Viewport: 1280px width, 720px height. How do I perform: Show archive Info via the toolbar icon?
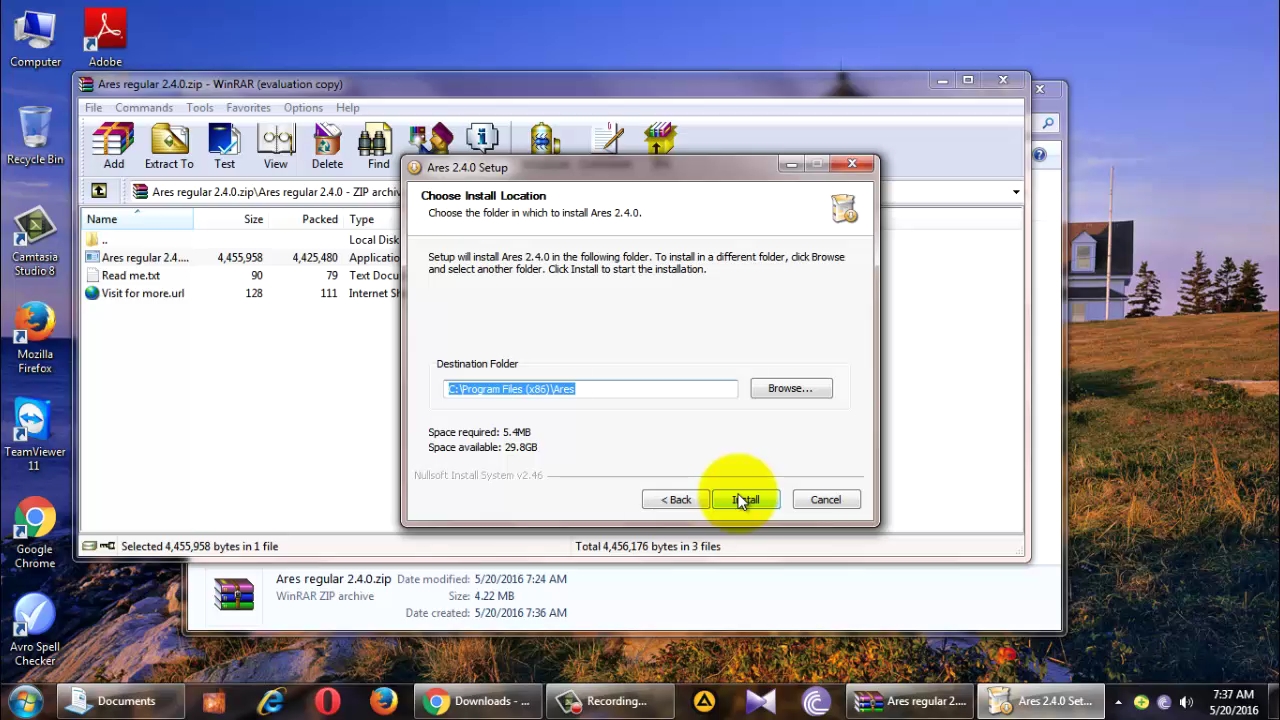[x=482, y=139]
